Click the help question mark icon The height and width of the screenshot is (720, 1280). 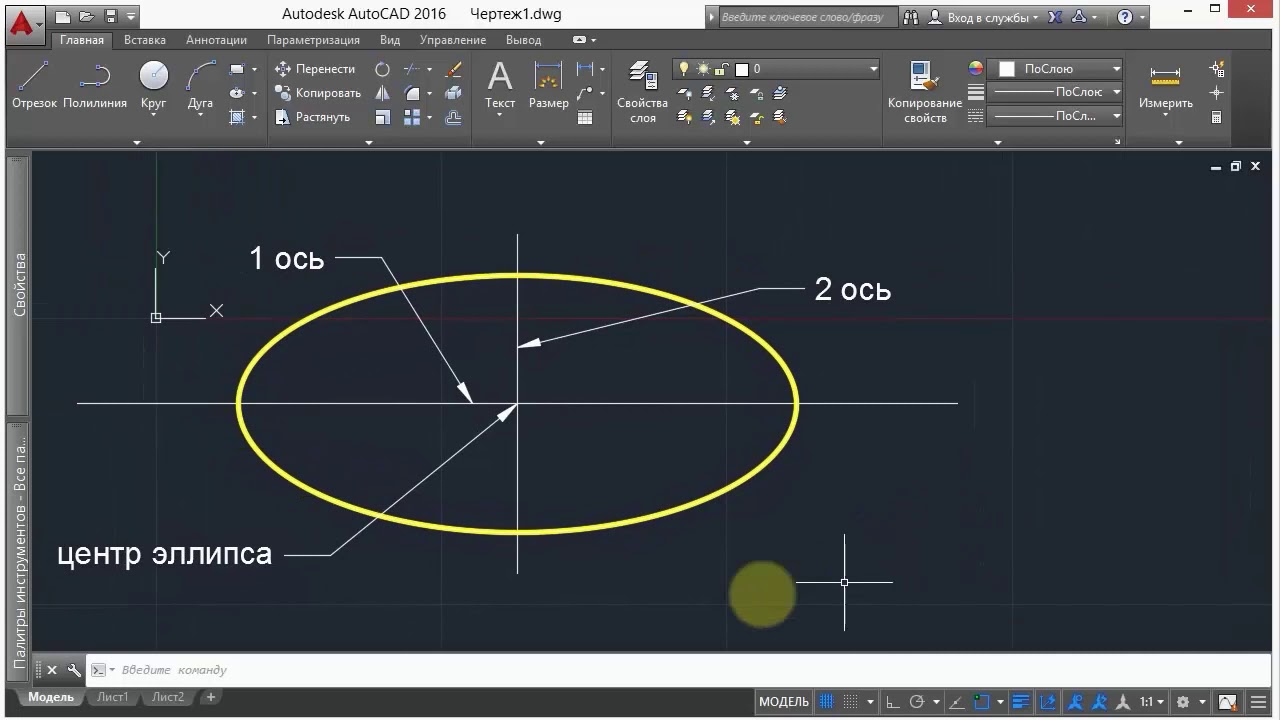(x=1125, y=17)
